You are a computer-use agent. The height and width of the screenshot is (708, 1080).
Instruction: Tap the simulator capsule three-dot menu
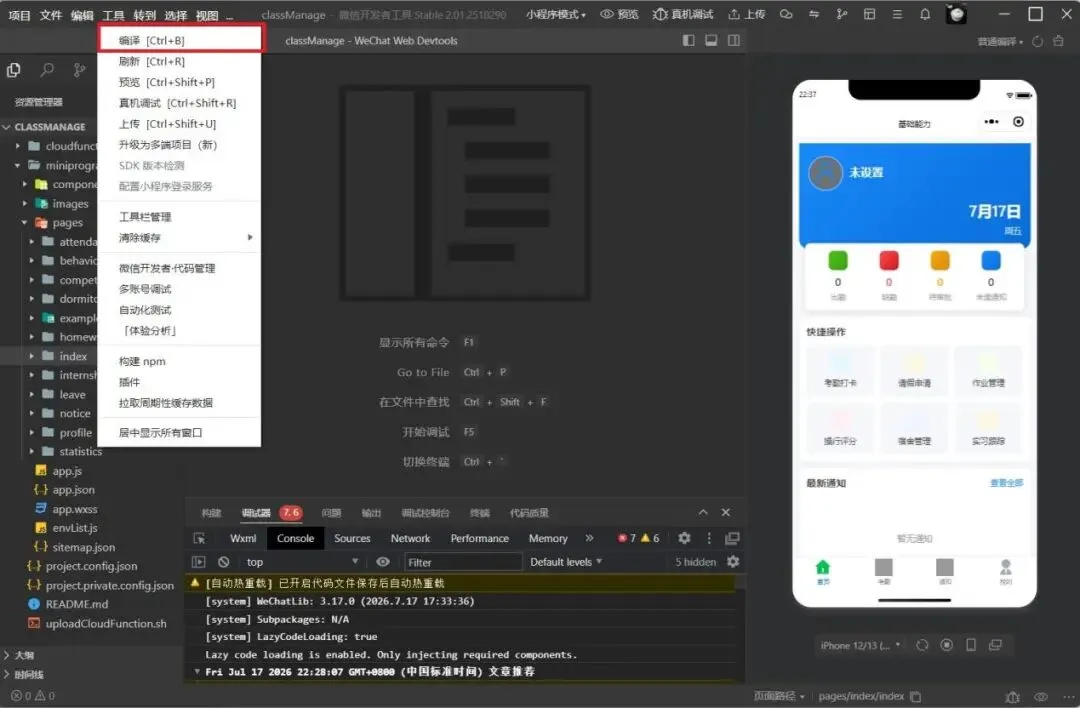(991, 122)
